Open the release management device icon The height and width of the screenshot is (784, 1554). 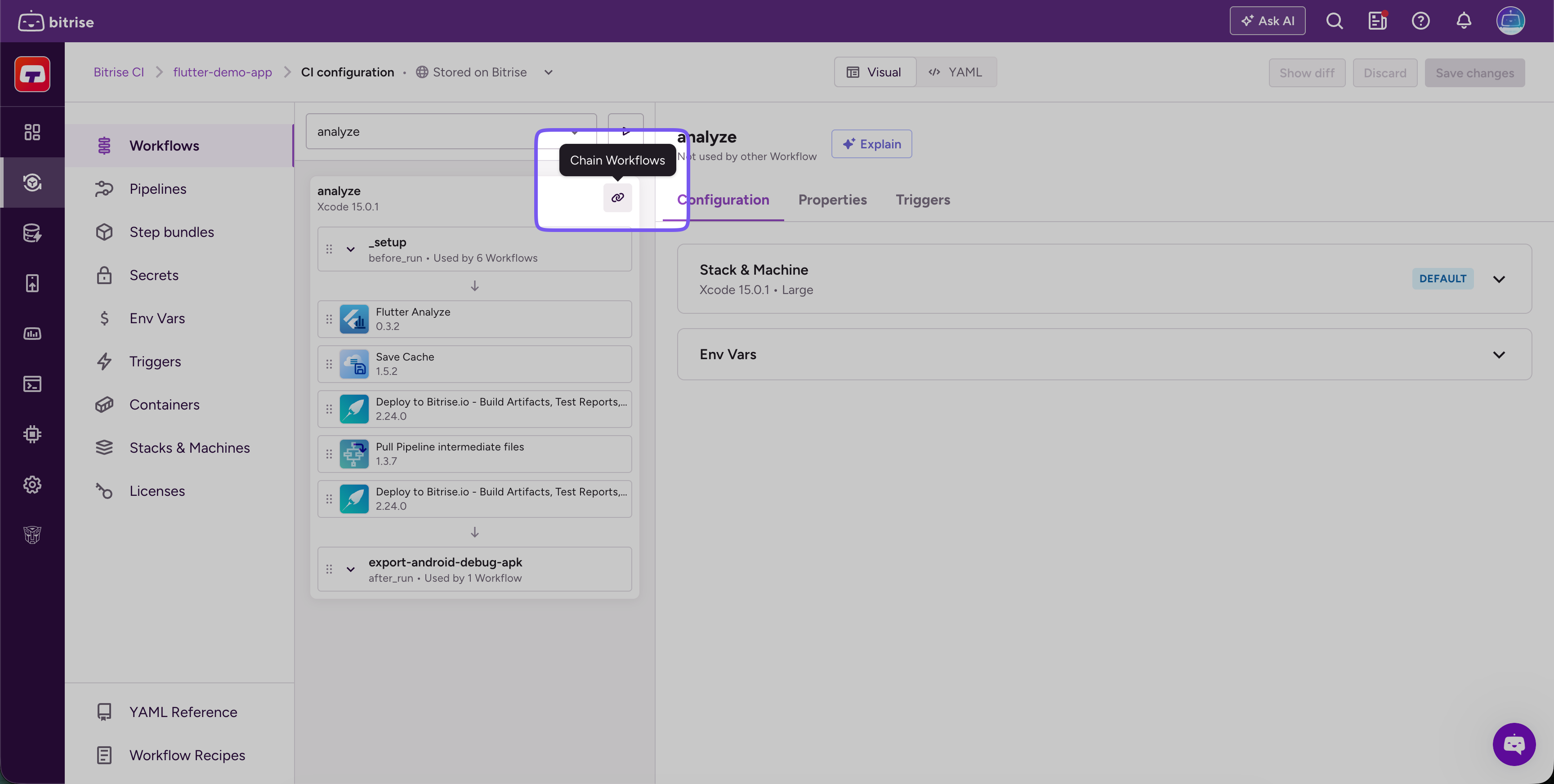pos(32,284)
